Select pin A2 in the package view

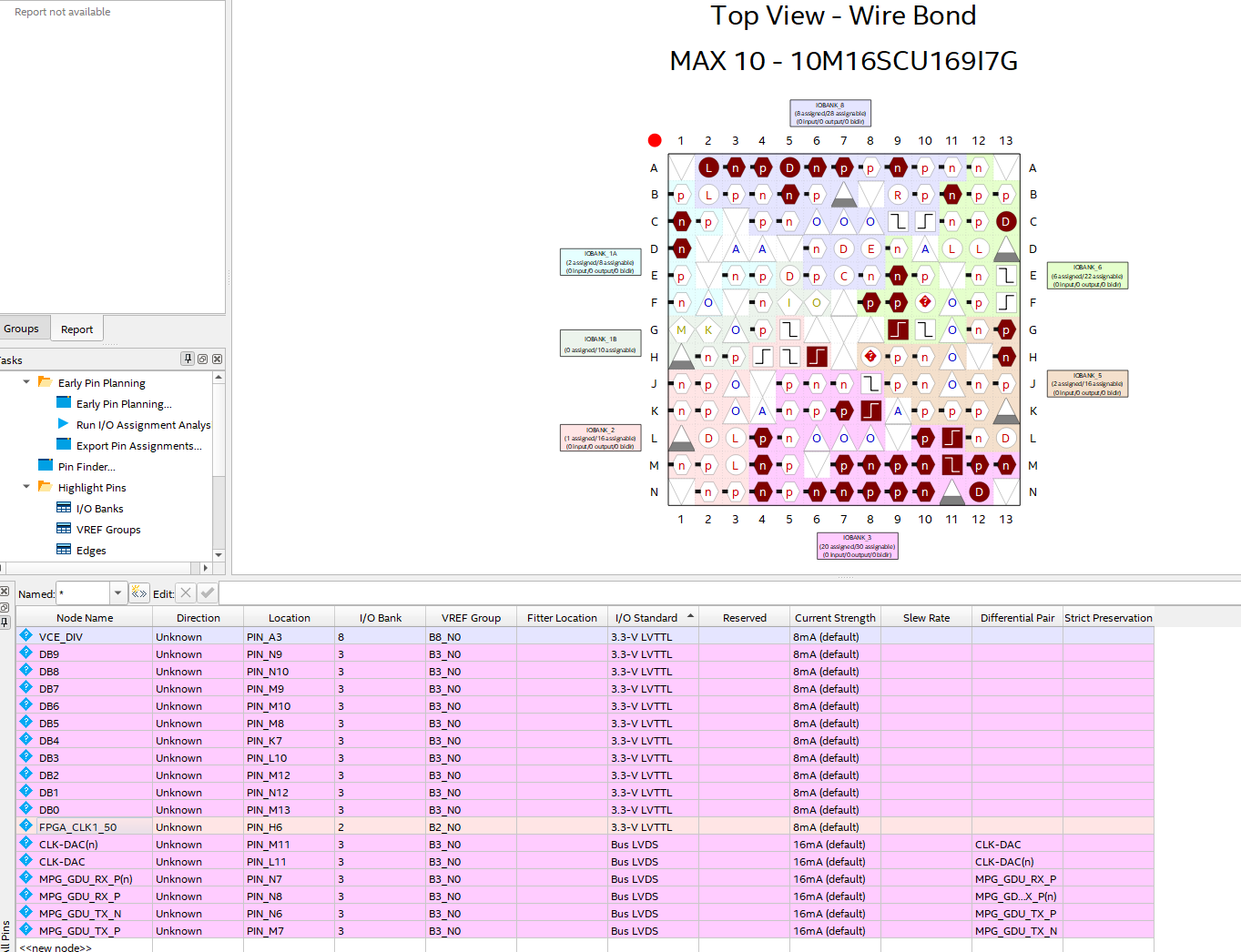(708, 167)
